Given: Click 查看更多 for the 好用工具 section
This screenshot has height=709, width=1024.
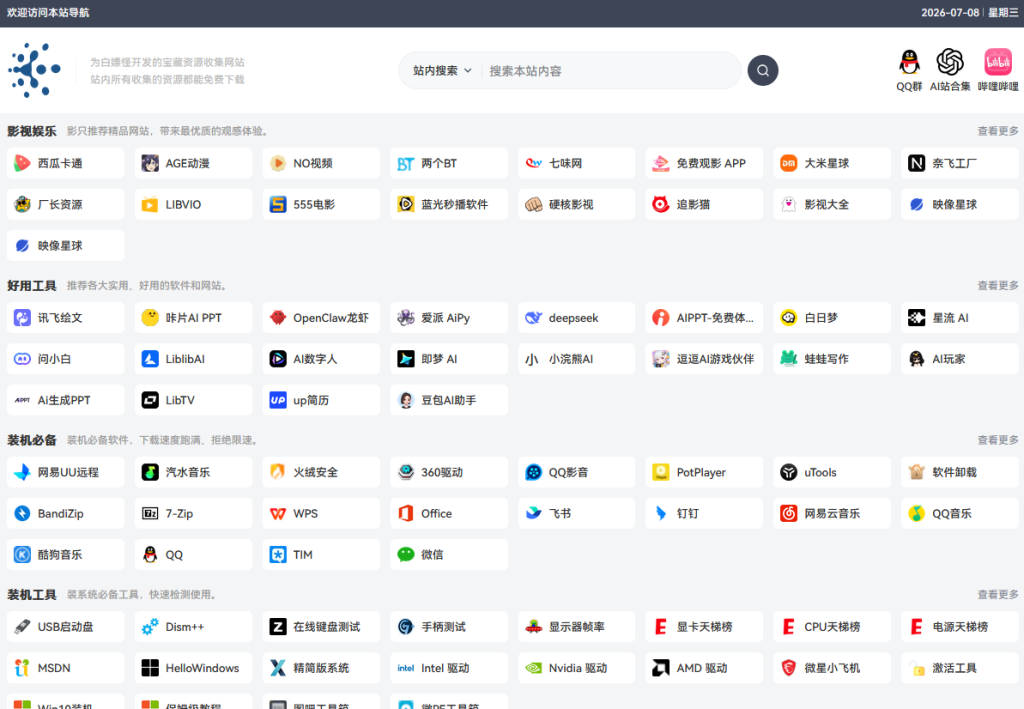Looking at the screenshot, I should [998, 286].
